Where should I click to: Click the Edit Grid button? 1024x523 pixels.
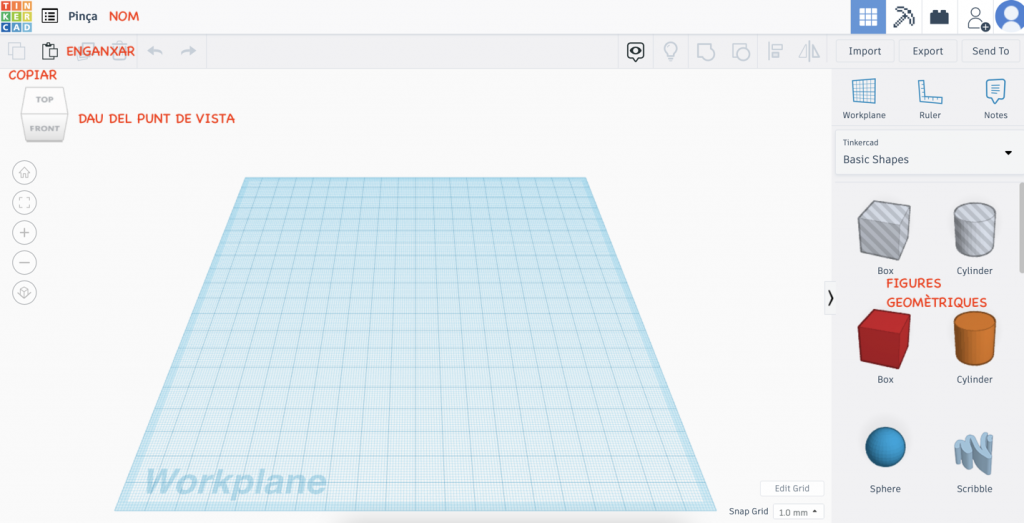click(x=792, y=488)
